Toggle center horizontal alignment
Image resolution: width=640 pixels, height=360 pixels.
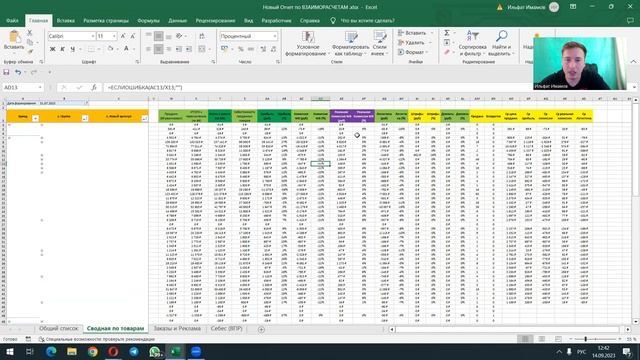158,49
